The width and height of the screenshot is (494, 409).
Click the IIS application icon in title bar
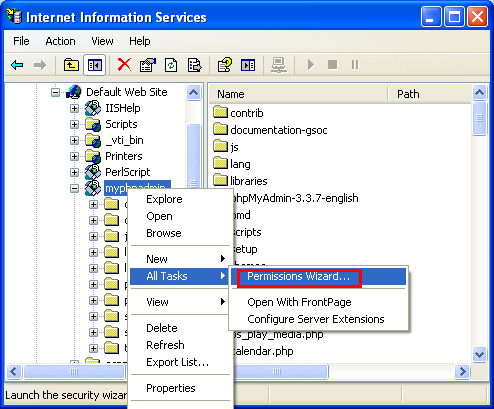14,16
